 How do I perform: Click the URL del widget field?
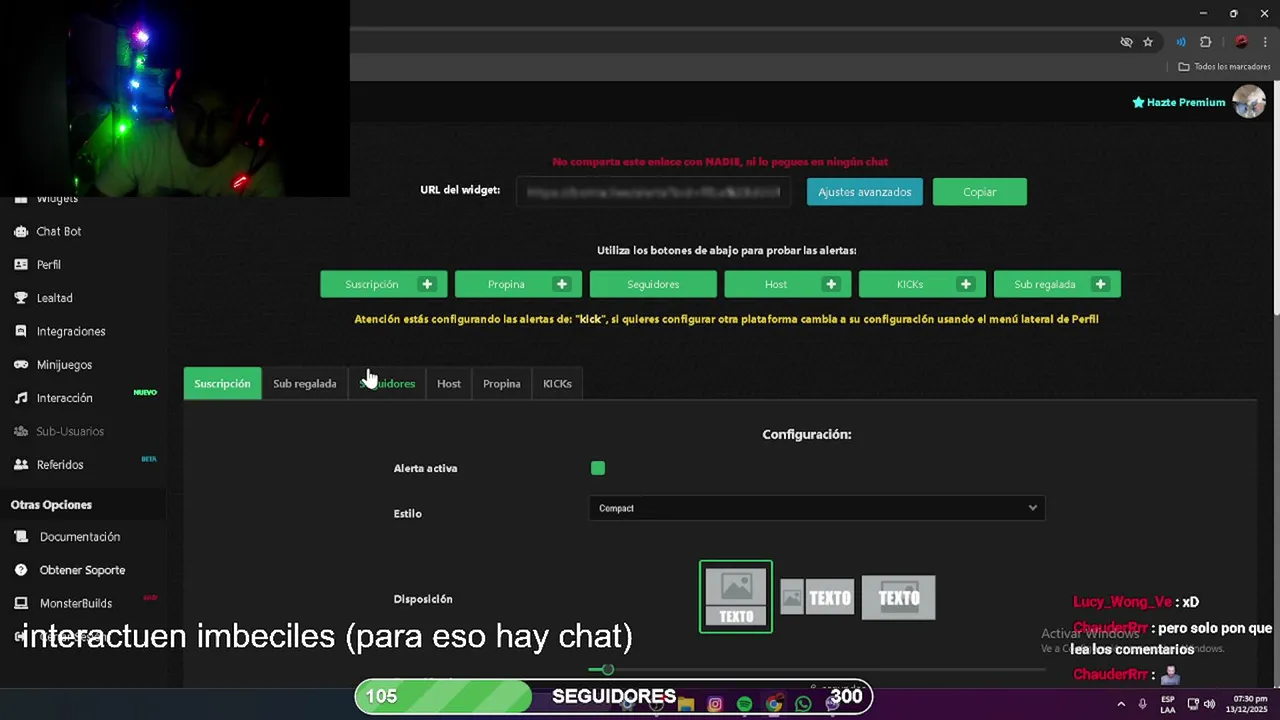(654, 192)
